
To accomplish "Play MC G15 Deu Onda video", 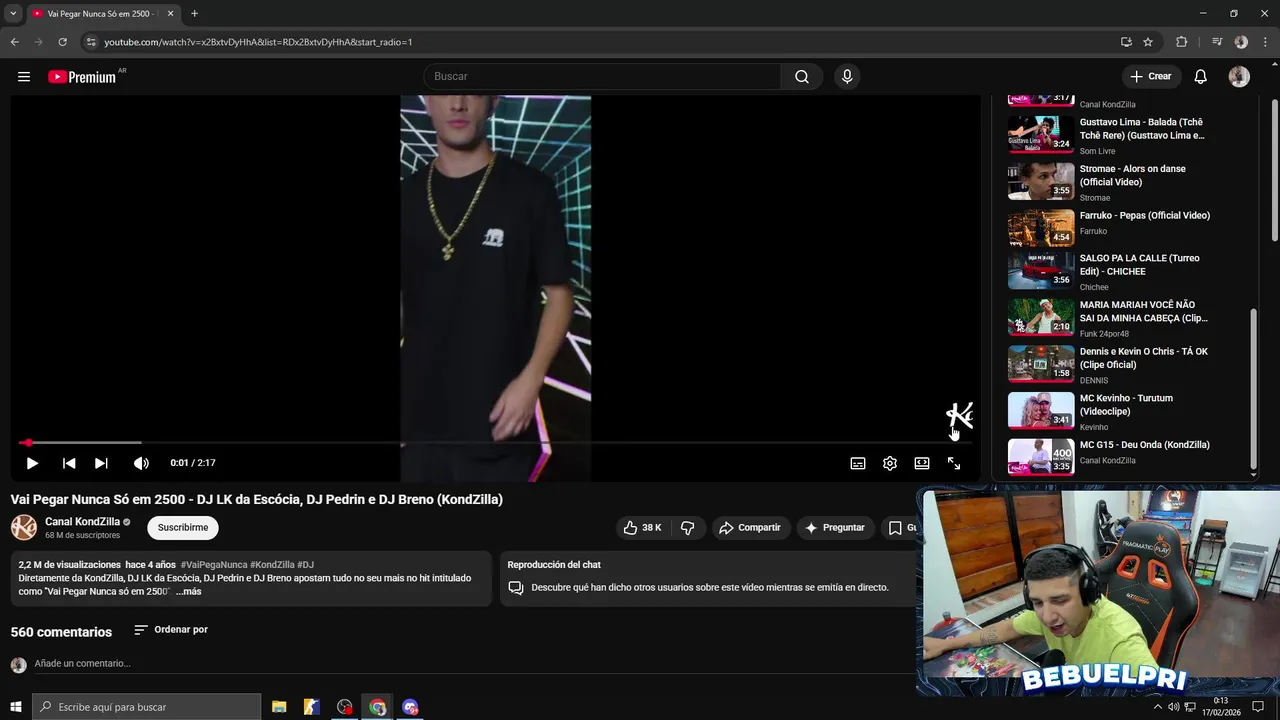I will [x=1110, y=457].
